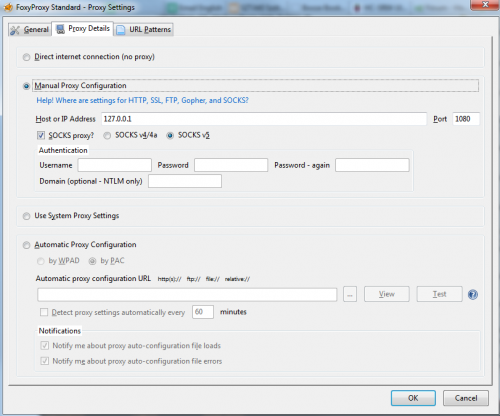The width and height of the screenshot is (500, 416).
Task: Click the FoxyProxy fox icon in title bar
Action: point(8,7)
